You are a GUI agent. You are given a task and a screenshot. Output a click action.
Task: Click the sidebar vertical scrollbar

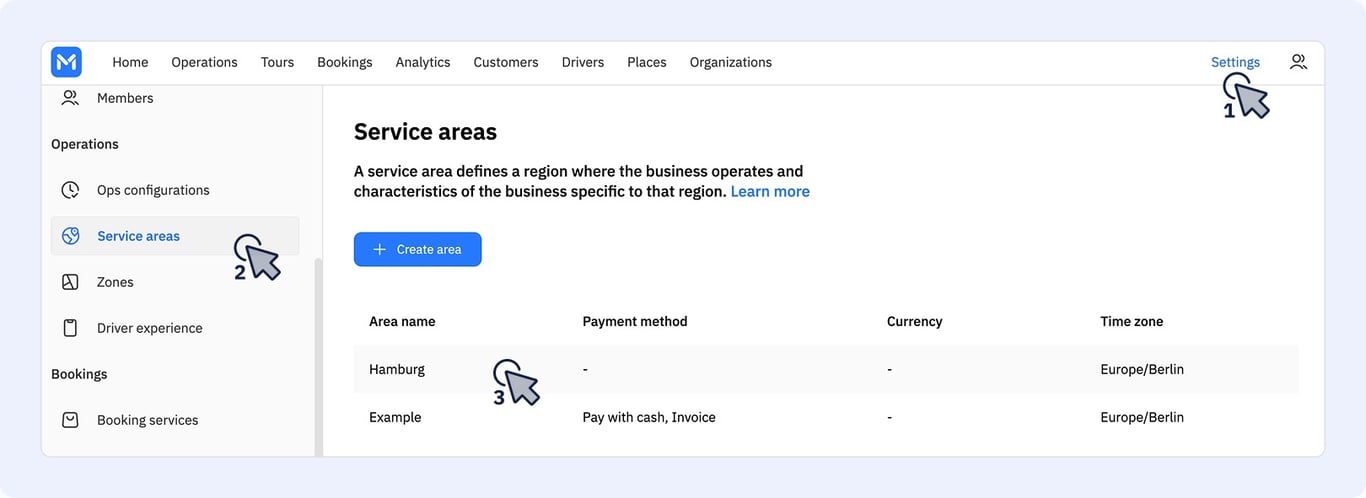(318, 357)
